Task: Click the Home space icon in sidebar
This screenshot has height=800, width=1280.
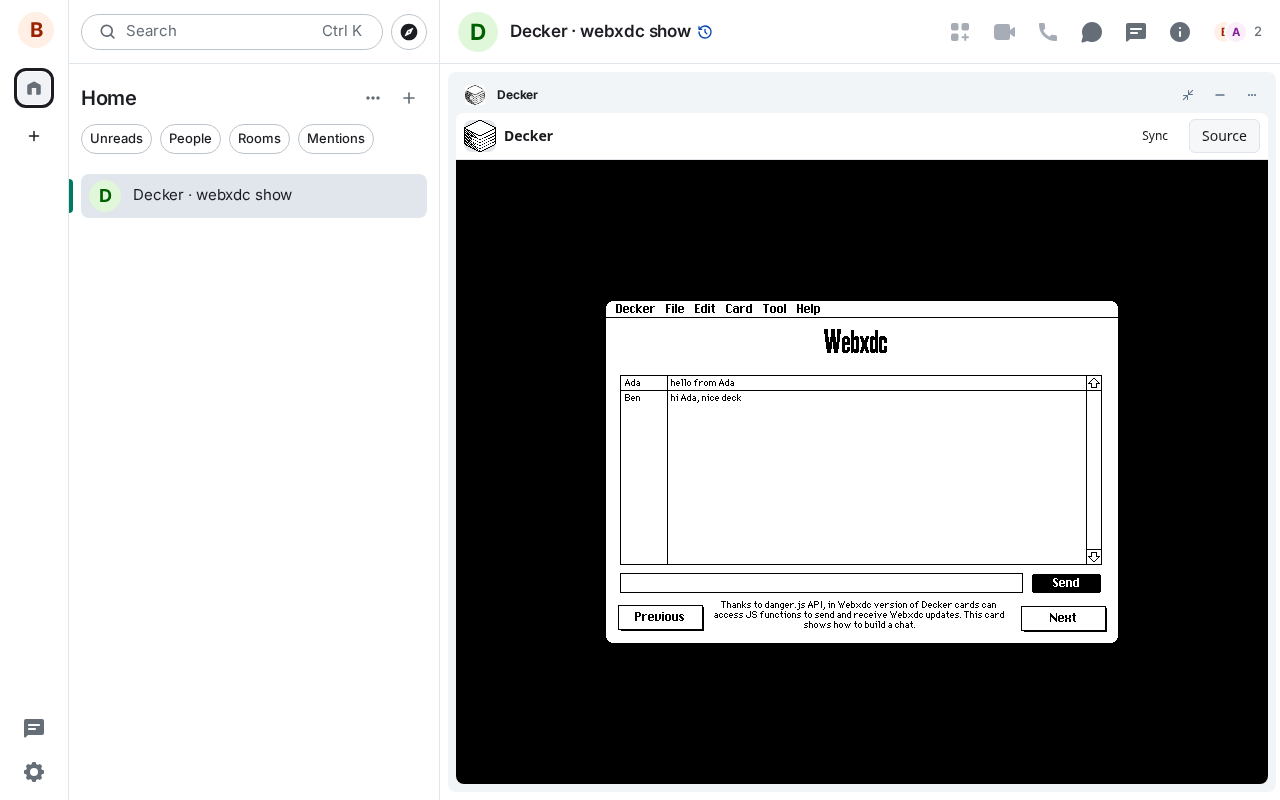Action: tap(34, 88)
